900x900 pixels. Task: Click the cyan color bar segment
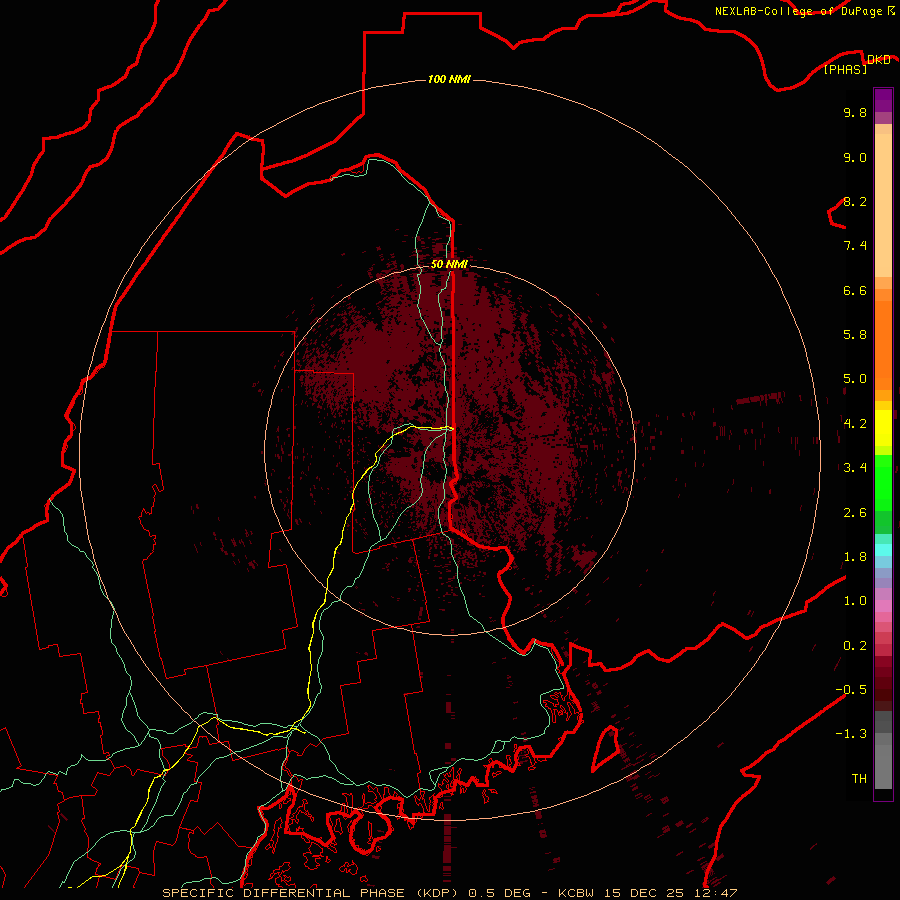883,549
